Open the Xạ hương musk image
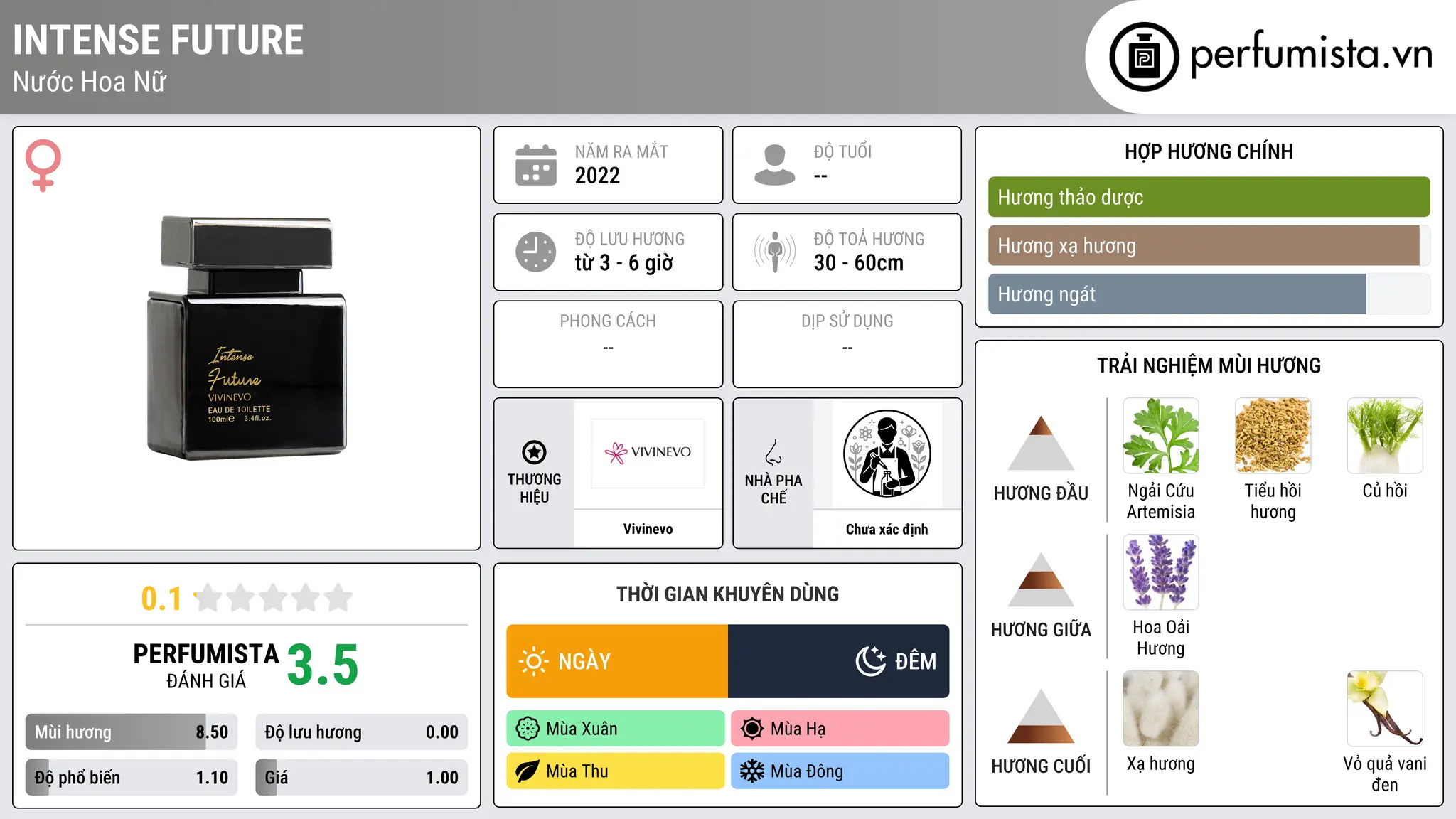This screenshot has width=1456, height=819. pos(1161,709)
